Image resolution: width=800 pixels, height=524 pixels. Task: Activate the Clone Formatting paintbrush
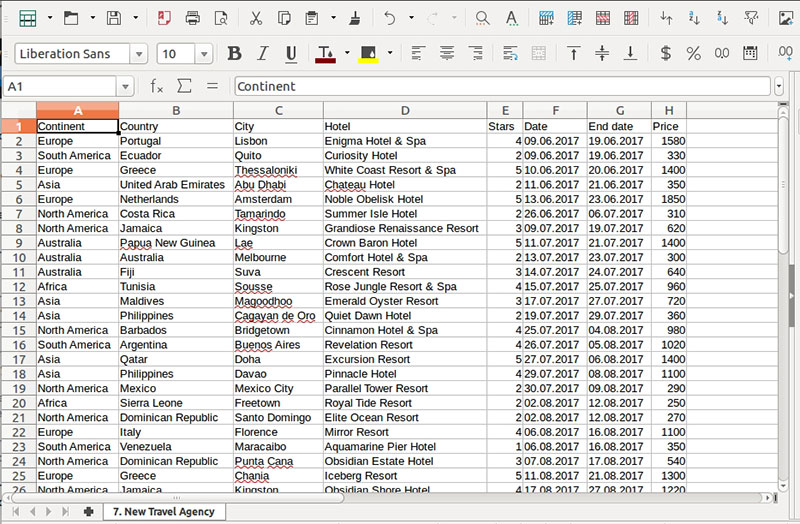(356, 18)
